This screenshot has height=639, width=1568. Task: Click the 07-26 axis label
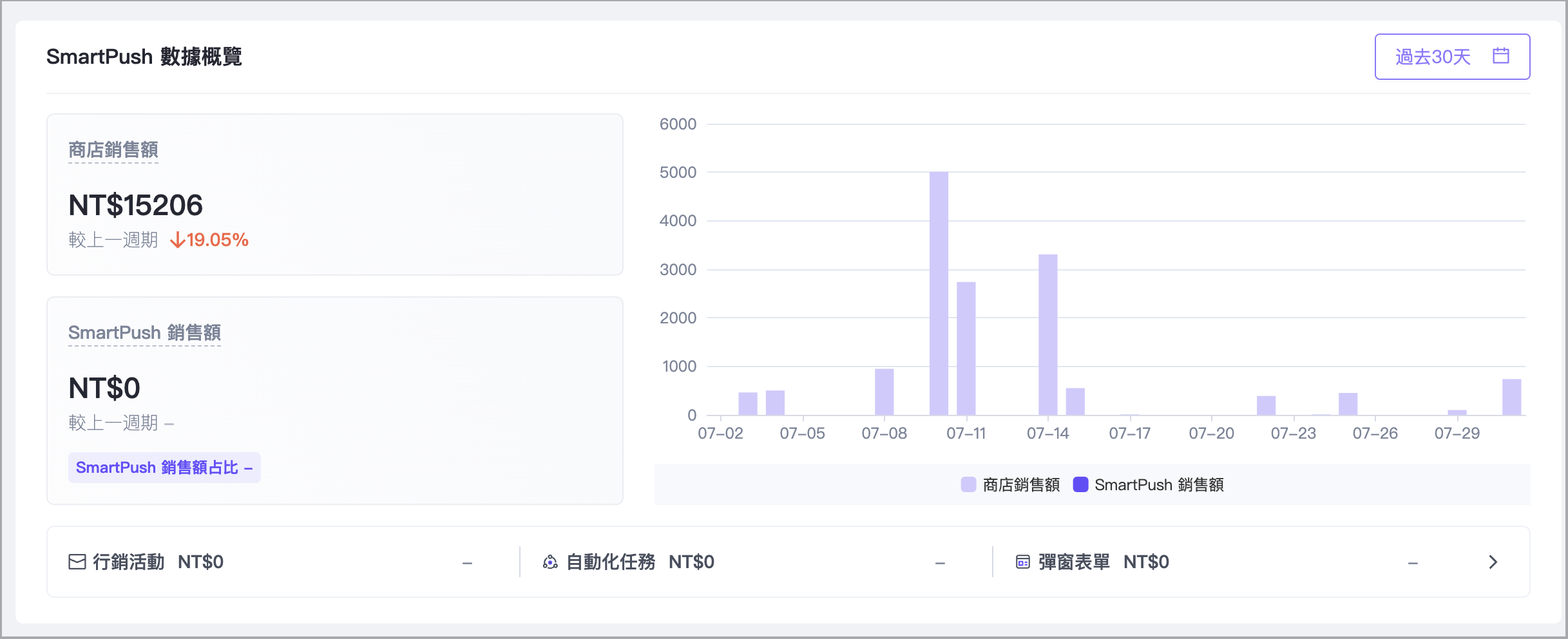coord(1375,434)
